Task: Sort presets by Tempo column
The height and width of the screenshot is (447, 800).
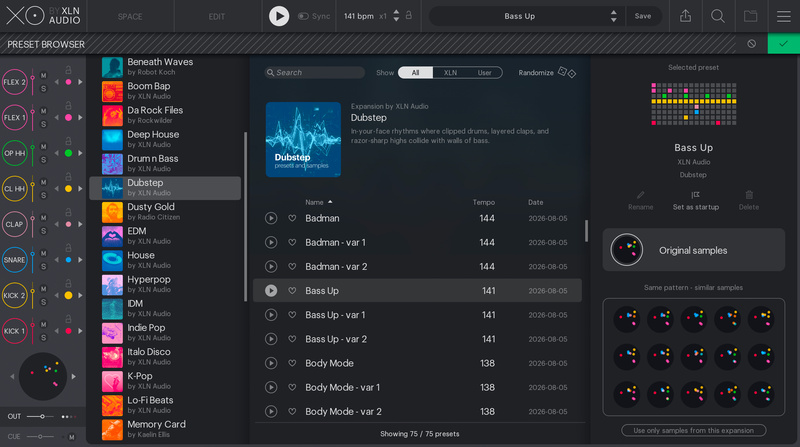Action: pos(483,202)
